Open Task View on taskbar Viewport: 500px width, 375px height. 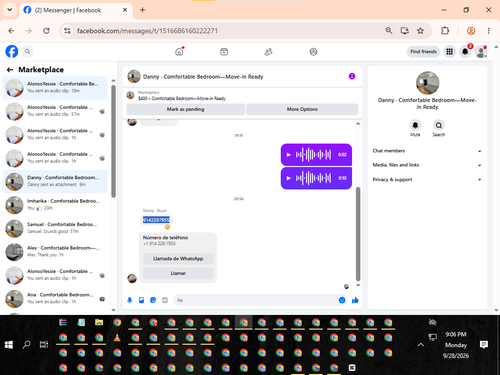(x=44, y=345)
